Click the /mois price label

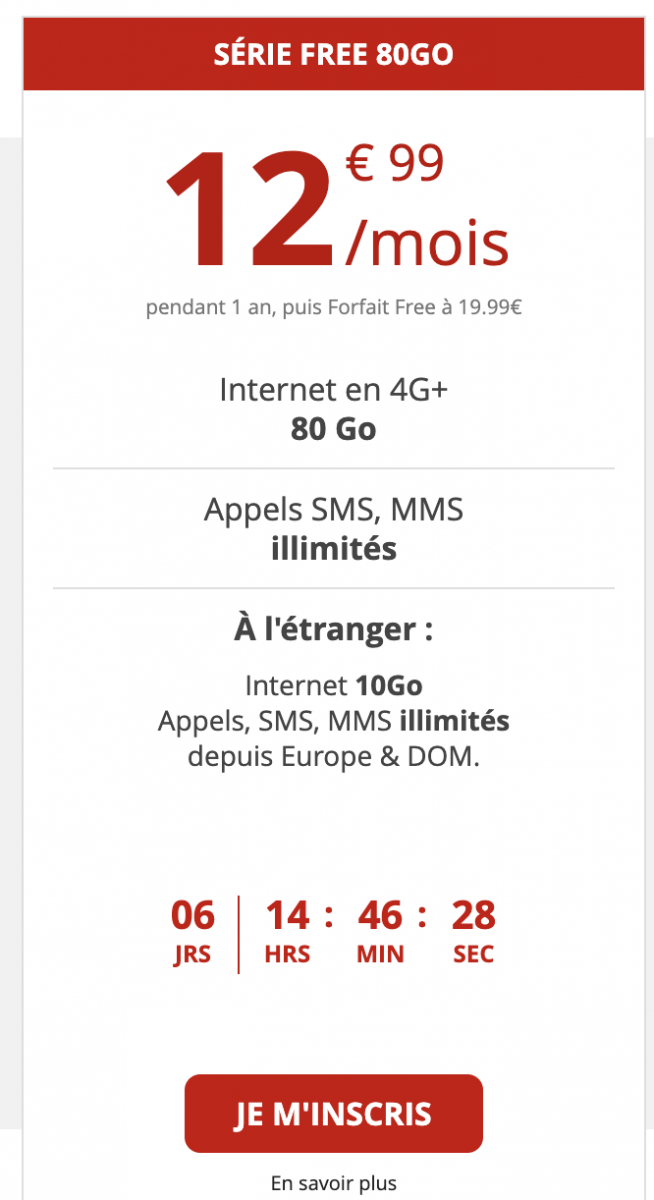[x=427, y=242]
